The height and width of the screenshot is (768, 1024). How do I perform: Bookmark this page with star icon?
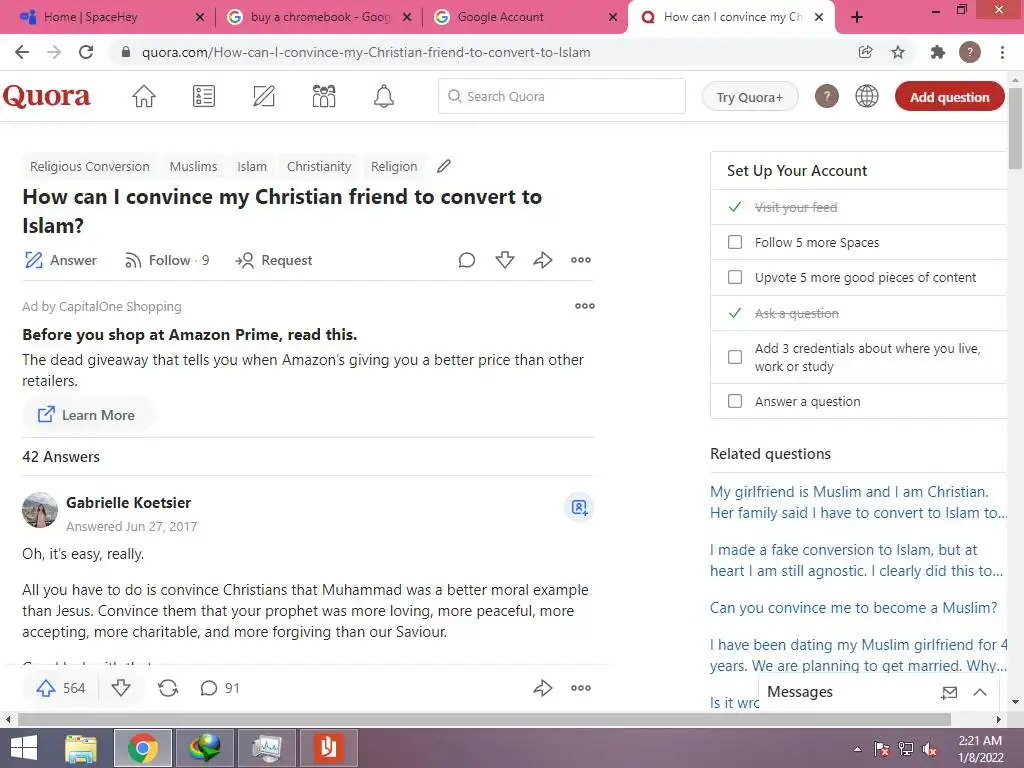pyautogui.click(x=898, y=52)
